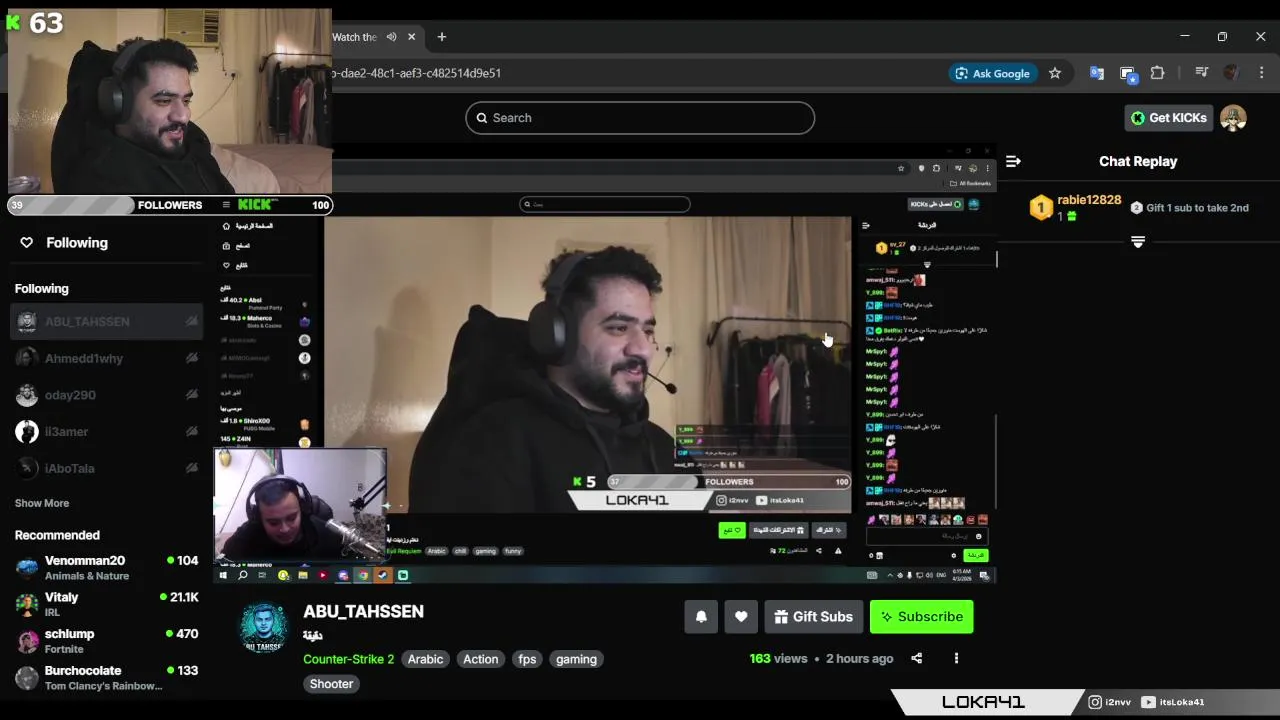Image resolution: width=1280 pixels, height=720 pixels.
Task: Open the Chrome Extensions puzzle menu
Action: click(1158, 73)
